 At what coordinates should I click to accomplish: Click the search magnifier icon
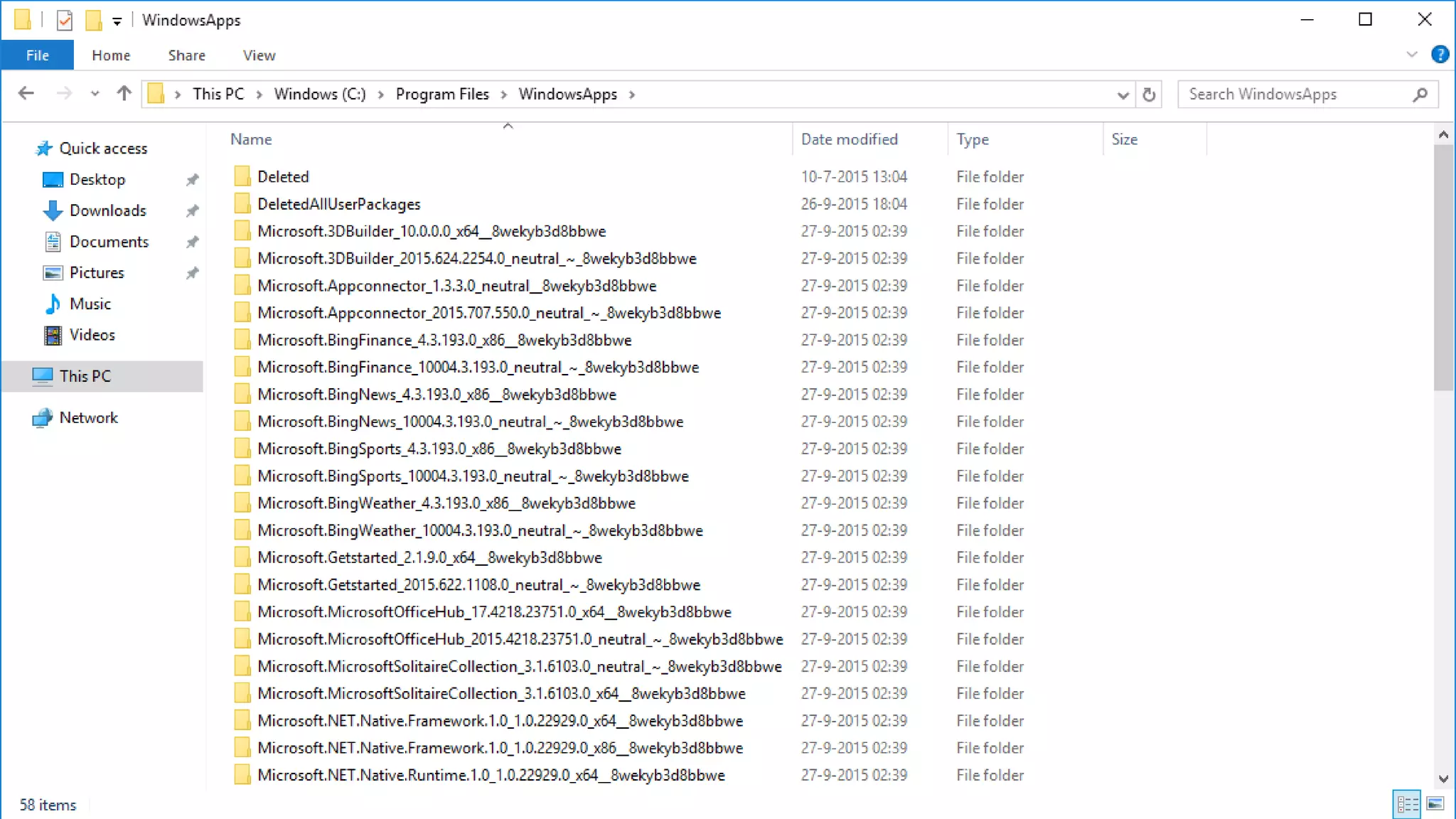(1420, 94)
